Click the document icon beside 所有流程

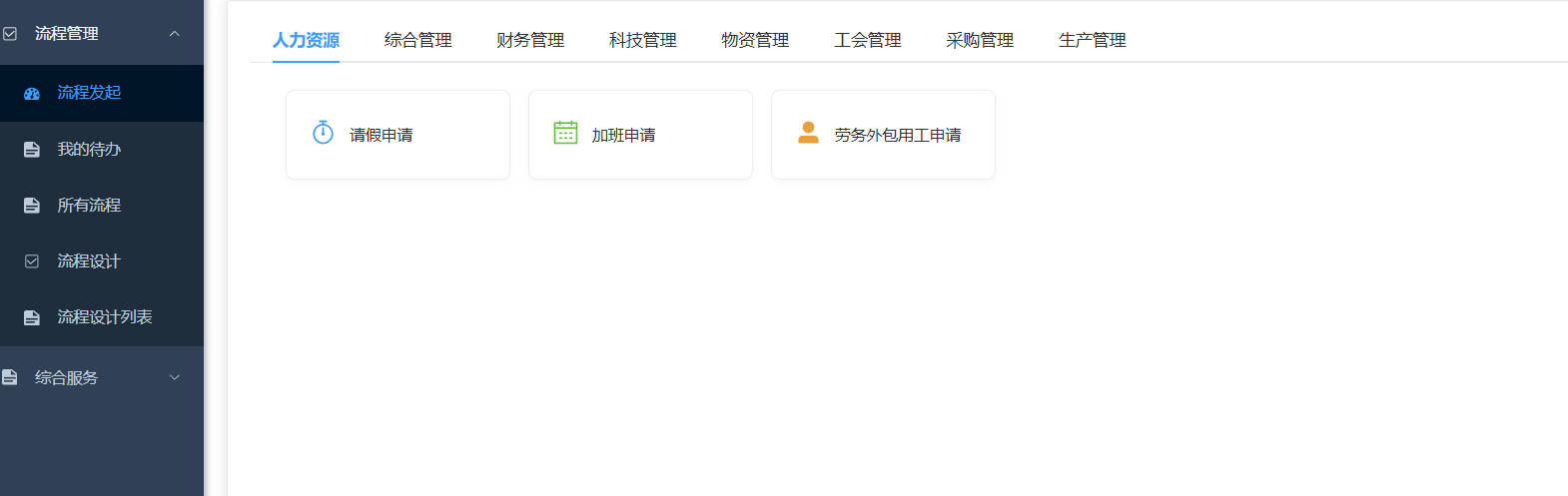pos(32,206)
